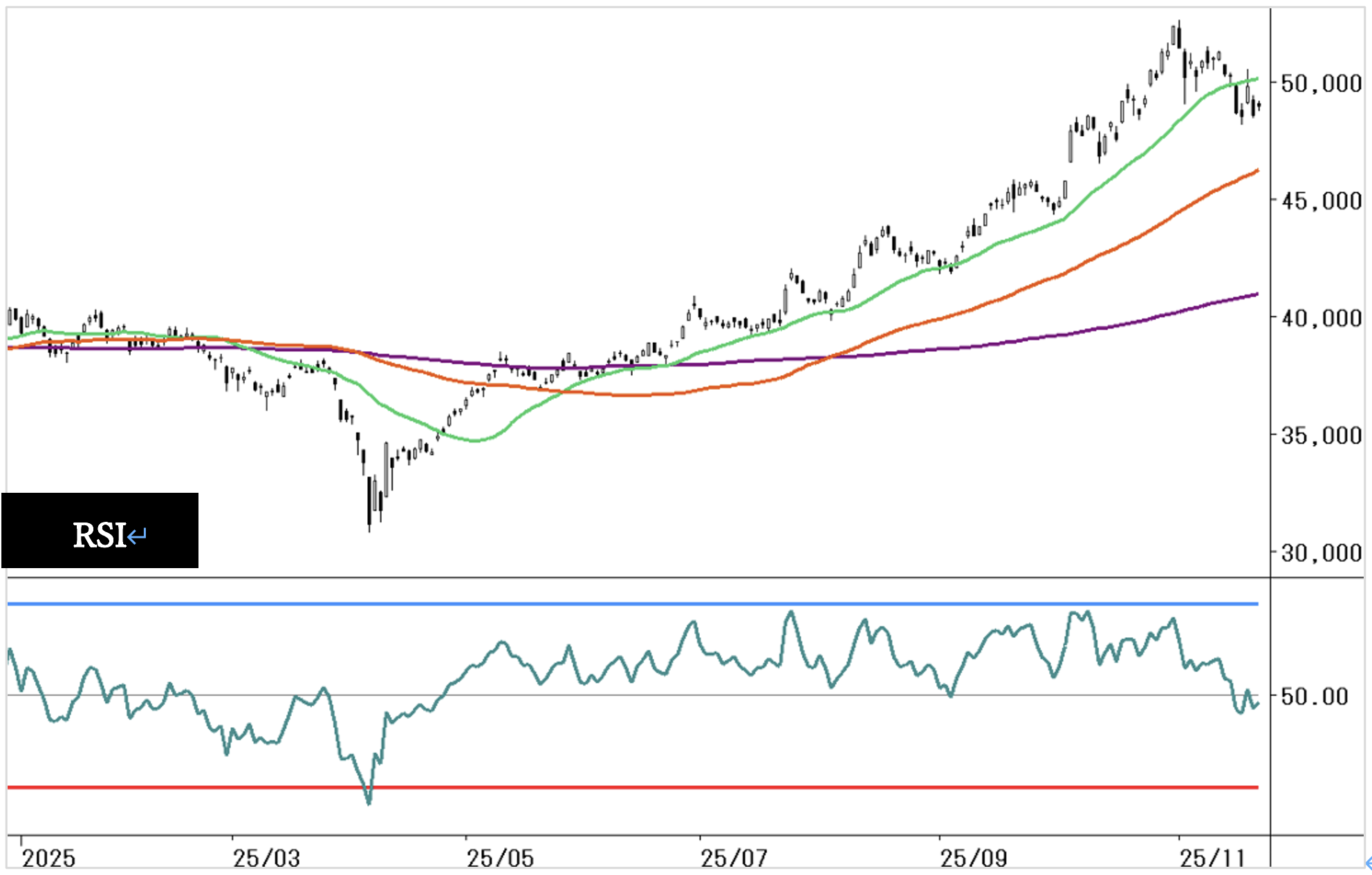Select the 25/05 date marker
Image resolution: width=1372 pixels, height=875 pixels.
500,858
